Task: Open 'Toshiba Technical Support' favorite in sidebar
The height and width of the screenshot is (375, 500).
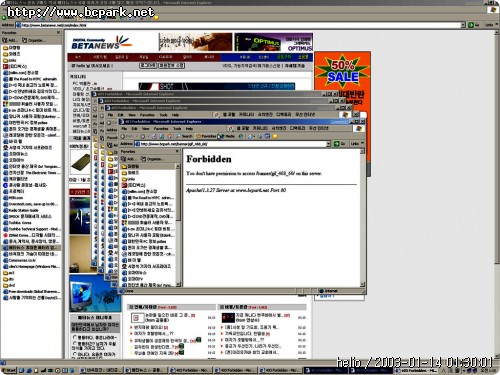Action: tap(32, 229)
